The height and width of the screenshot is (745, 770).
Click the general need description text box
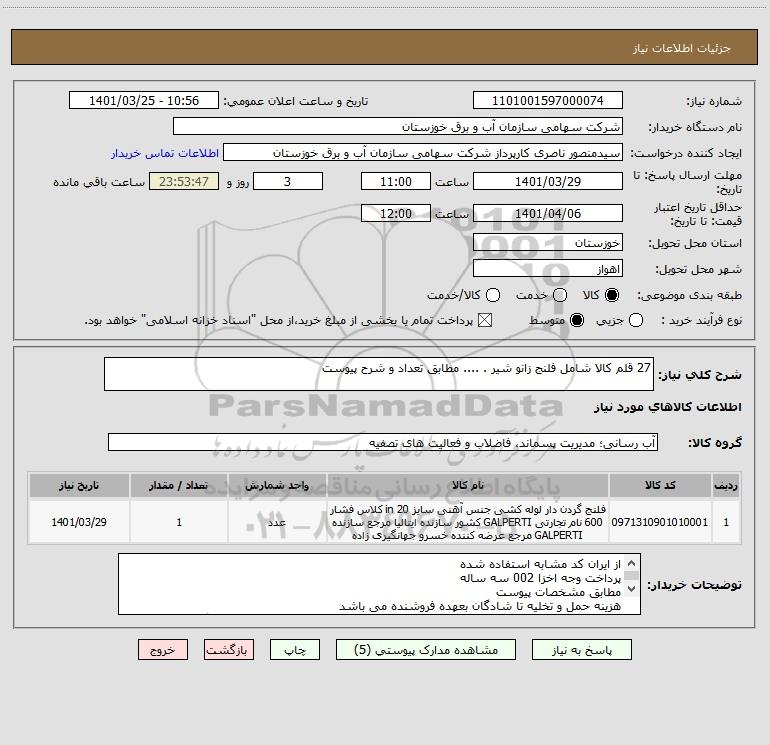[379, 374]
